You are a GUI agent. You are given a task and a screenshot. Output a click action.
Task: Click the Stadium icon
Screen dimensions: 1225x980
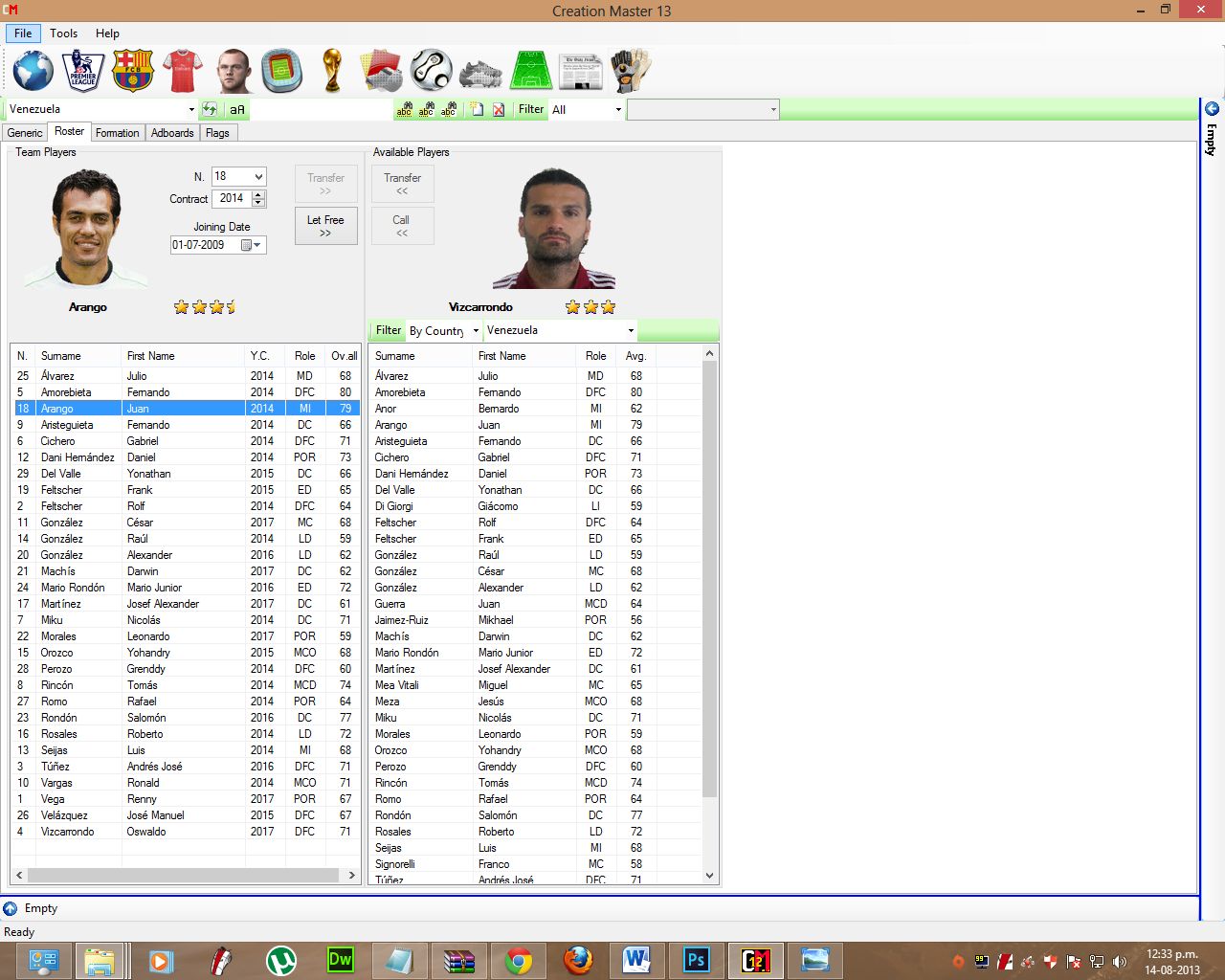click(x=282, y=71)
